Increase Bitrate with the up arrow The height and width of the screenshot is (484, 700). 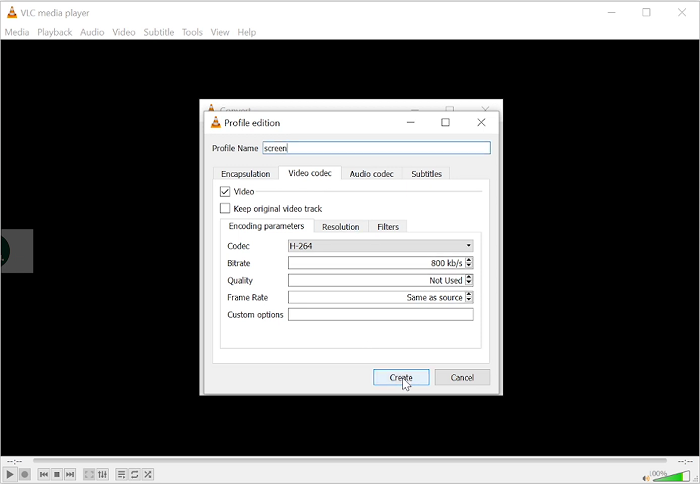coord(469,260)
